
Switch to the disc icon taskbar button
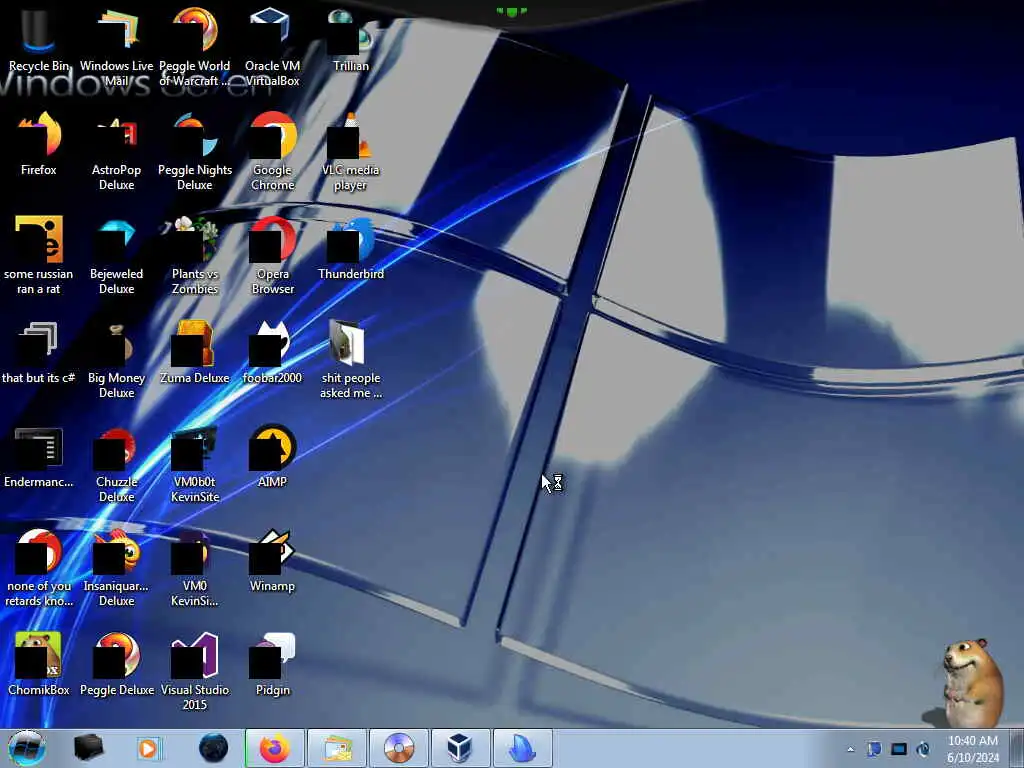(x=399, y=748)
